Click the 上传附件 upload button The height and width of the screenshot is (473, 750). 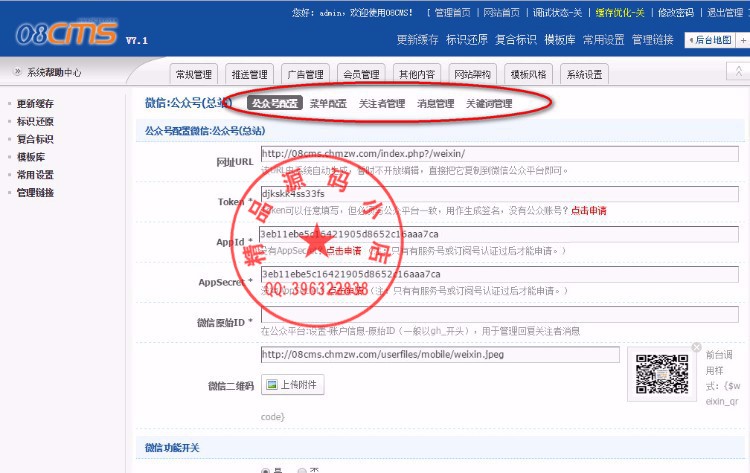293,385
